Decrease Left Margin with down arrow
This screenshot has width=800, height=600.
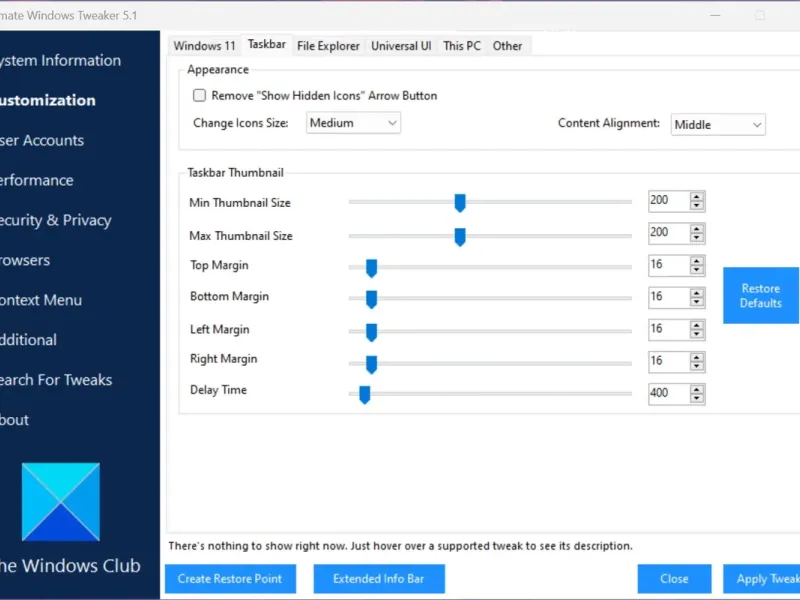tap(696, 334)
